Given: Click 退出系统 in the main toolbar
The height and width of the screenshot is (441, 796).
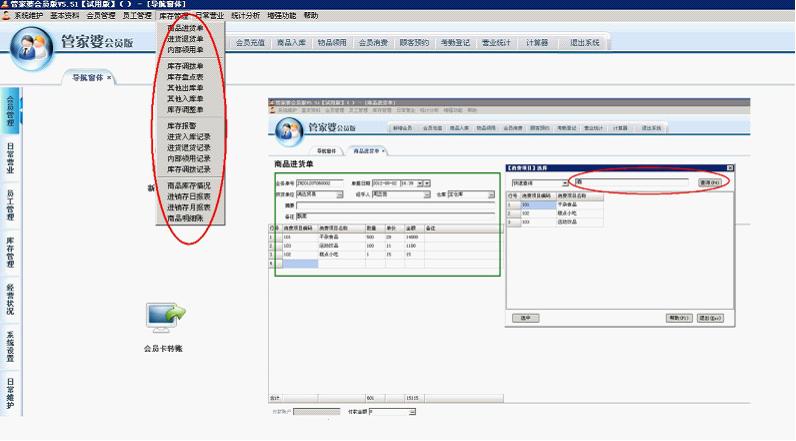Looking at the screenshot, I should pyautogui.click(x=584, y=43).
